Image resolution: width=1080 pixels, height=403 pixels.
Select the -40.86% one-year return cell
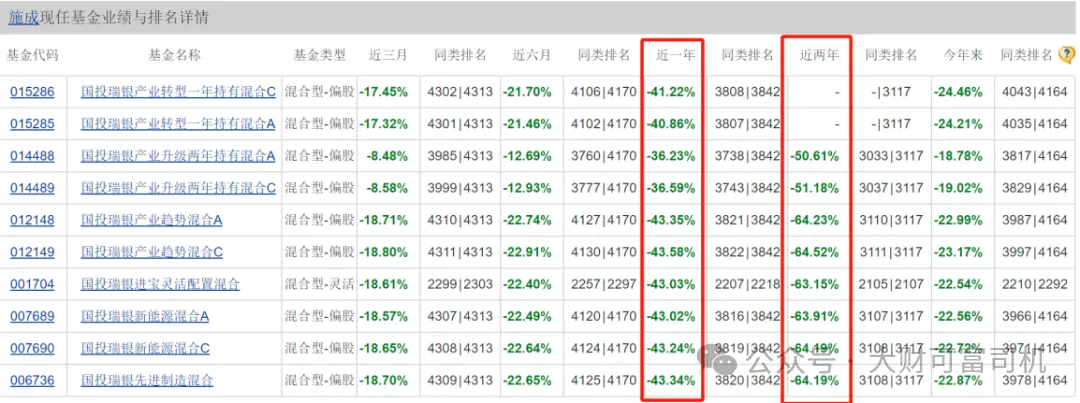point(670,124)
